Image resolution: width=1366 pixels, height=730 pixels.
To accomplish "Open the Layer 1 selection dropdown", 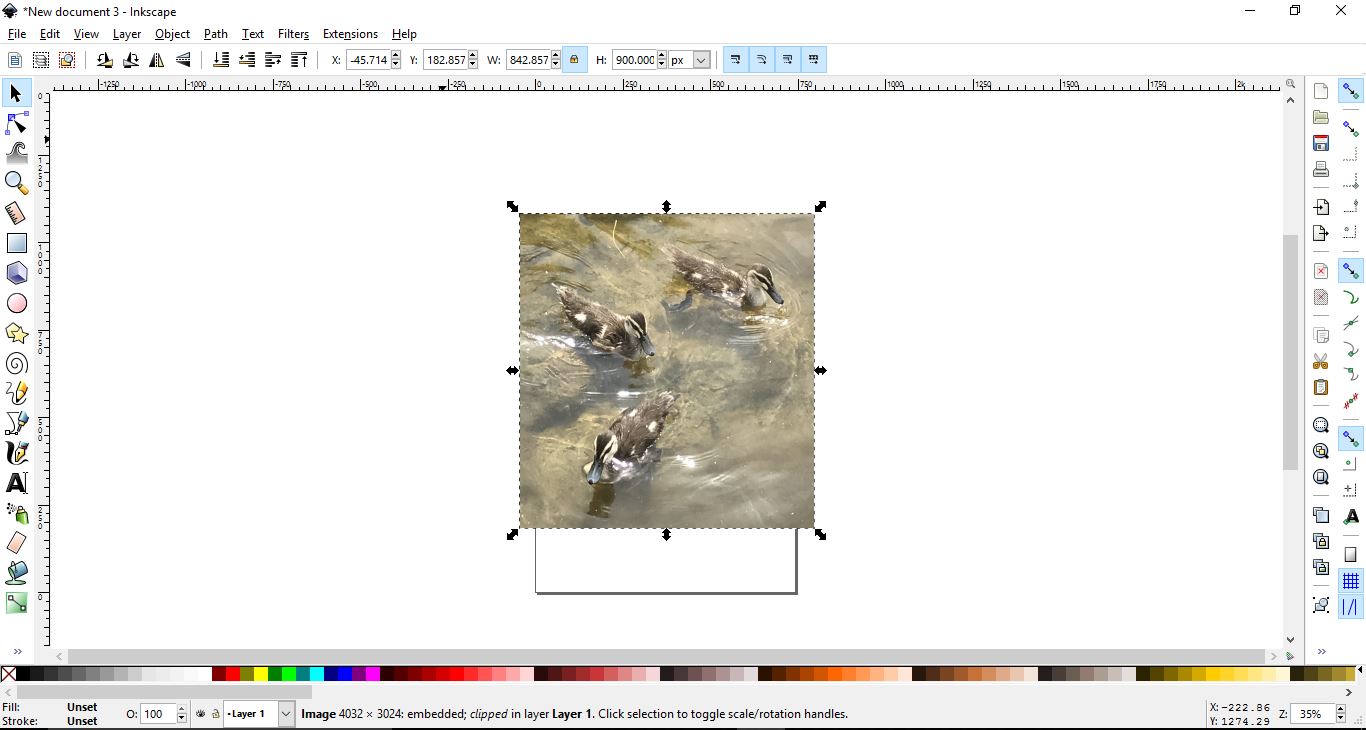I will (287, 714).
